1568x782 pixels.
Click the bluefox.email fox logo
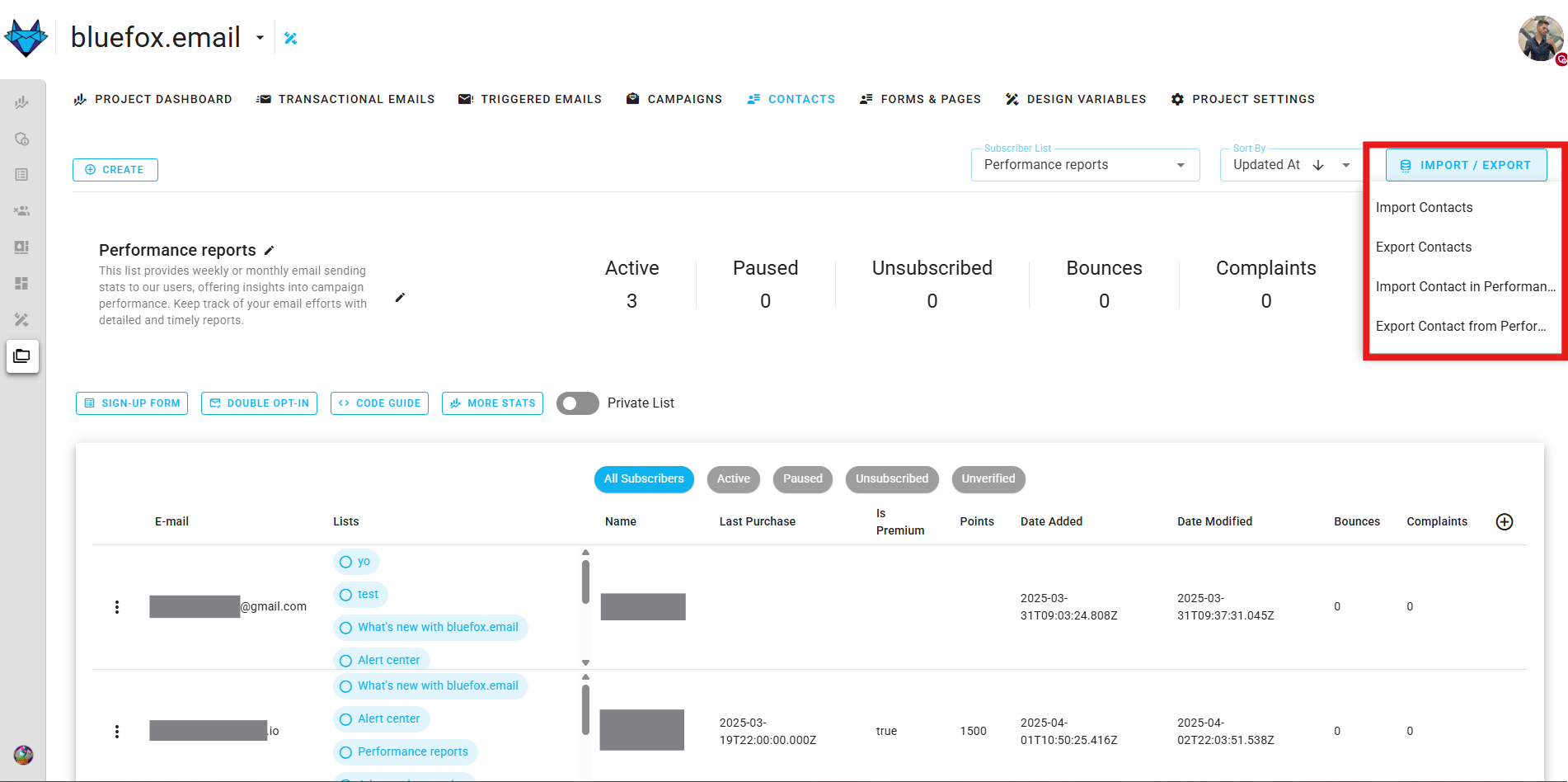coord(26,38)
